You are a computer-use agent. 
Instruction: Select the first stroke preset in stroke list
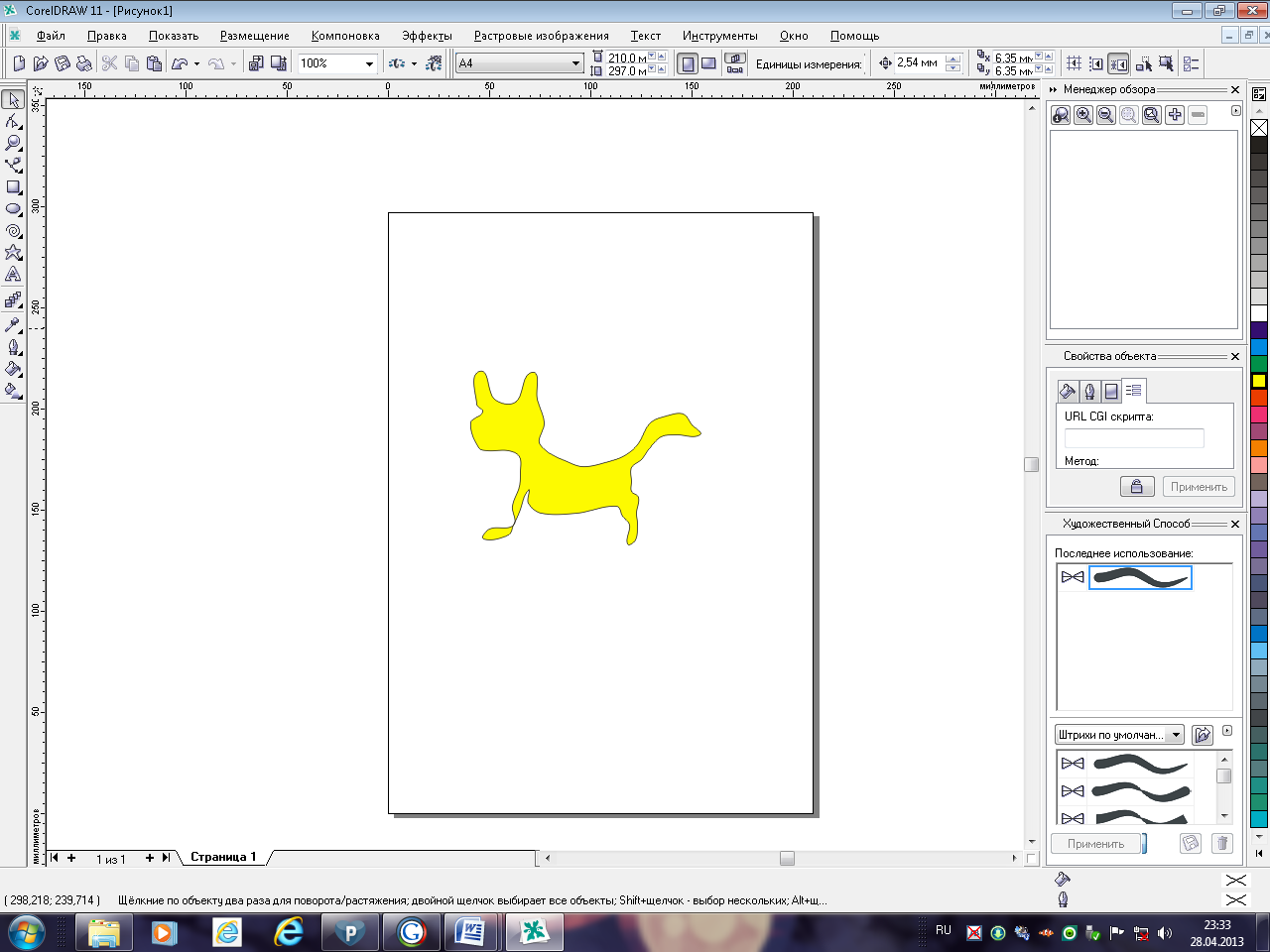point(1140,763)
